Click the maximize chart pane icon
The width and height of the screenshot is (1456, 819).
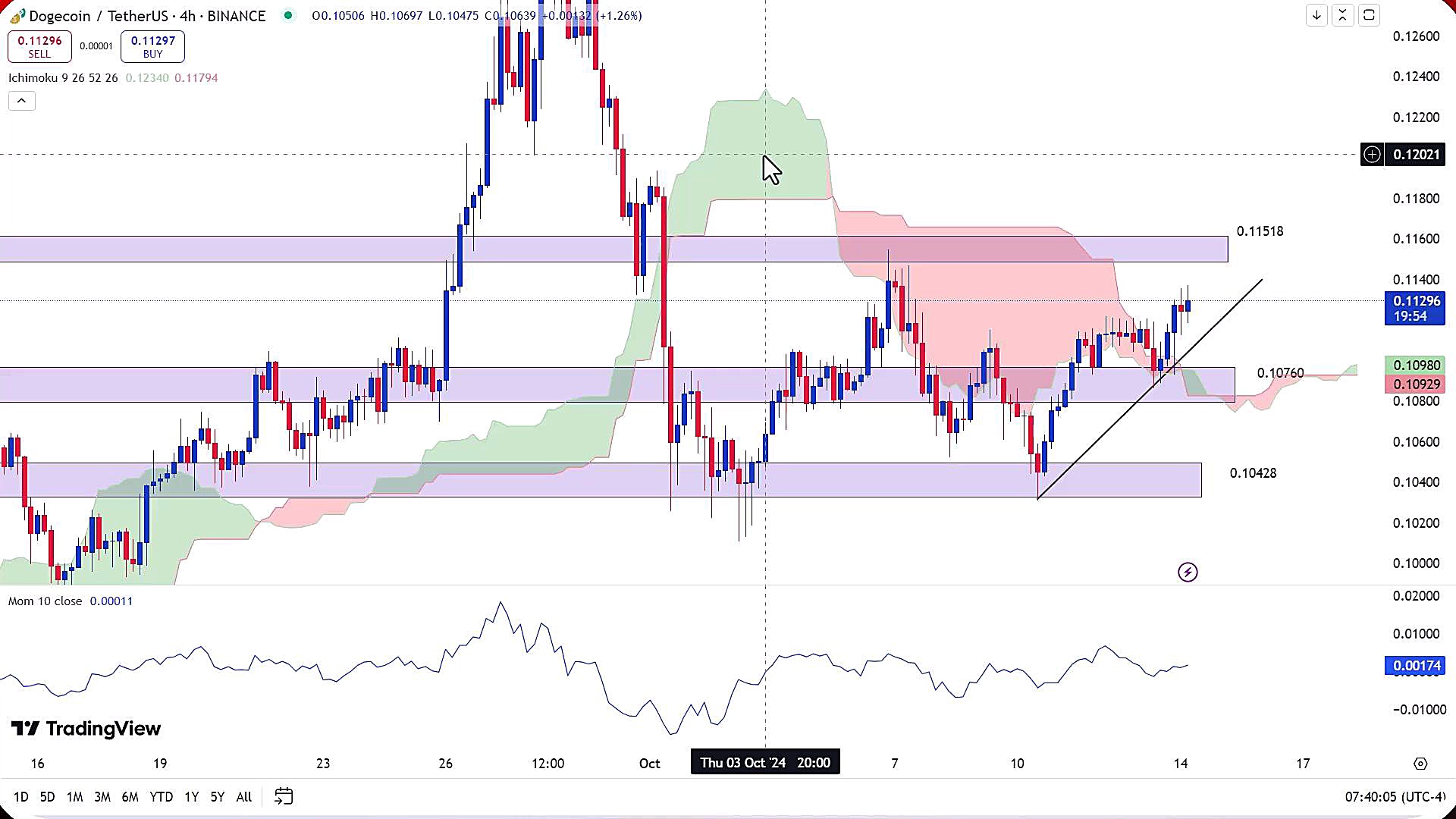[x=1369, y=15]
